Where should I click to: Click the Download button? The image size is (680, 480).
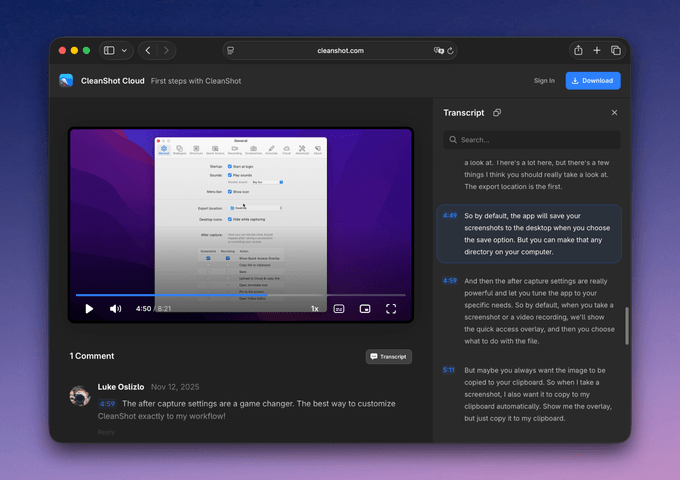point(593,81)
